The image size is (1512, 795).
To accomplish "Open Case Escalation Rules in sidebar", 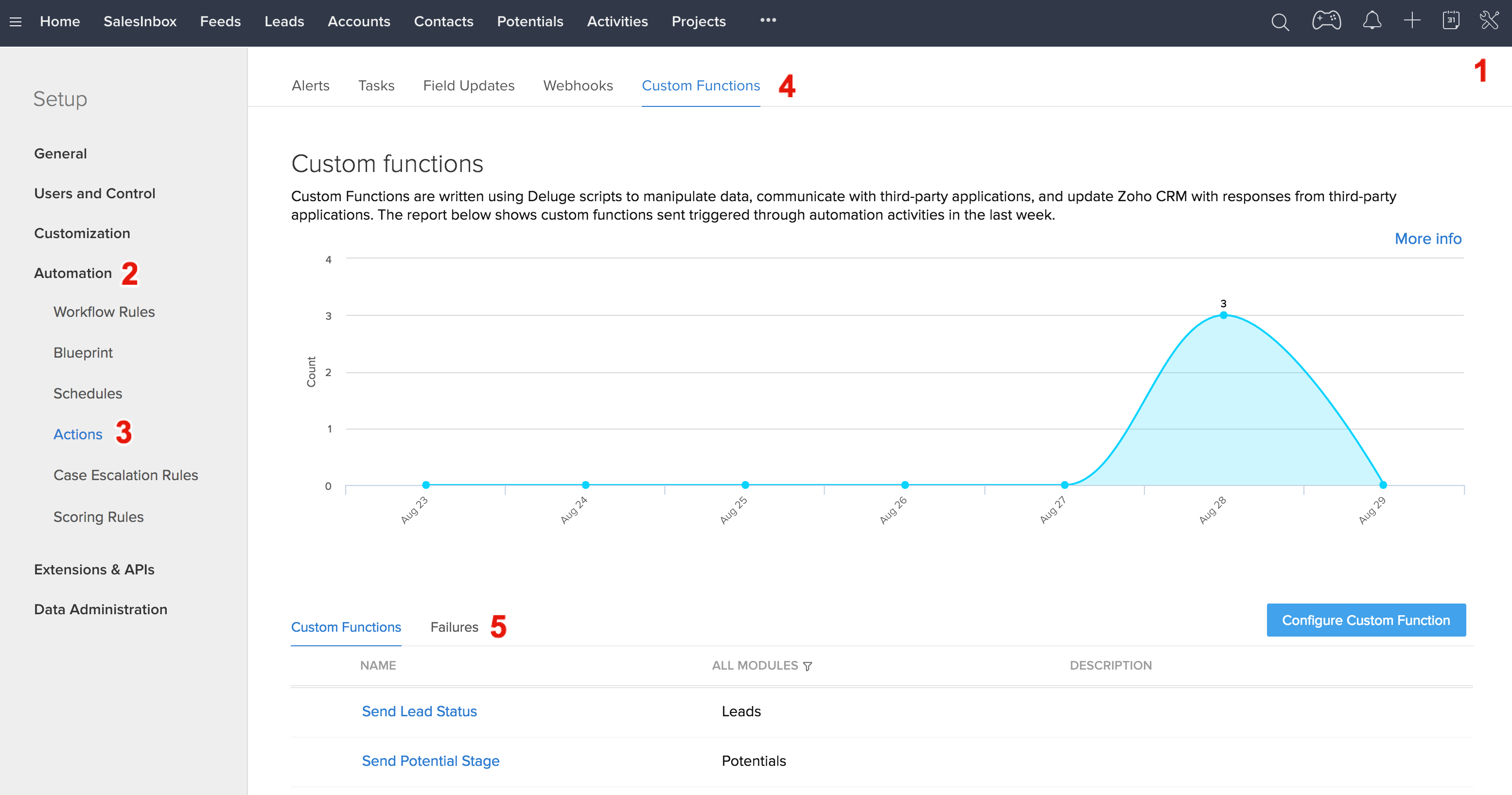I will click(125, 475).
